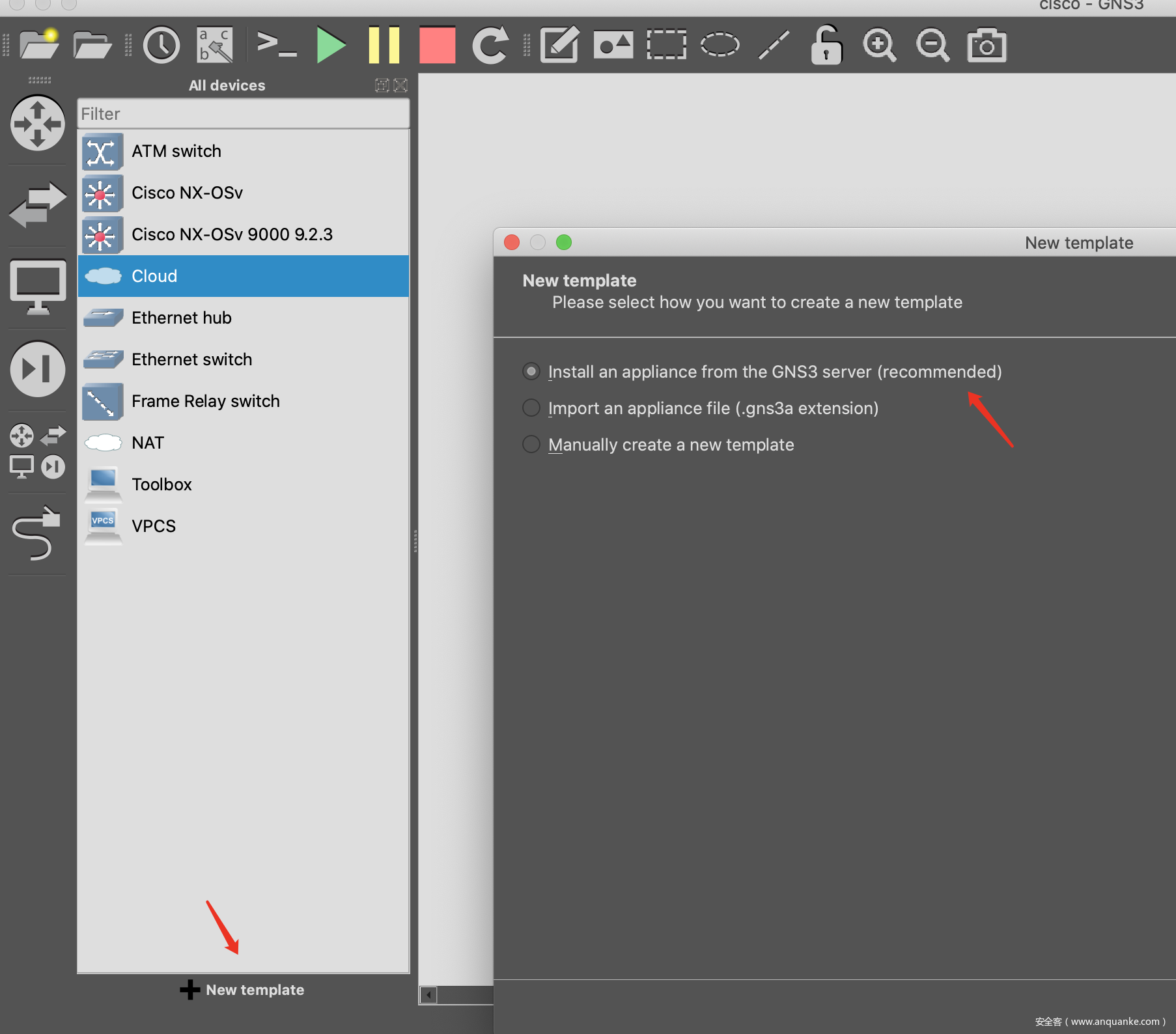This screenshot has width=1176, height=1034.
Task: Stop all nodes with red square button
Action: click(x=437, y=46)
